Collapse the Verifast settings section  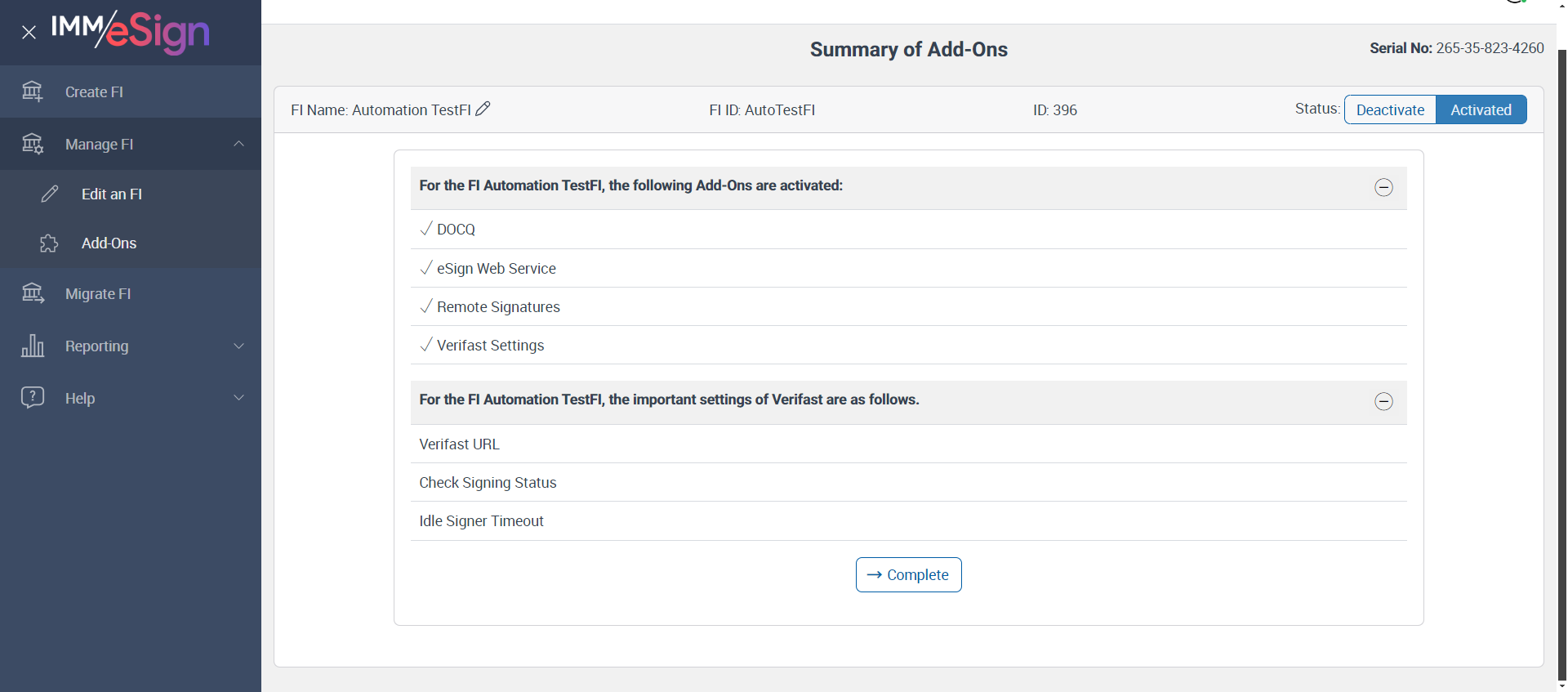click(x=1383, y=401)
